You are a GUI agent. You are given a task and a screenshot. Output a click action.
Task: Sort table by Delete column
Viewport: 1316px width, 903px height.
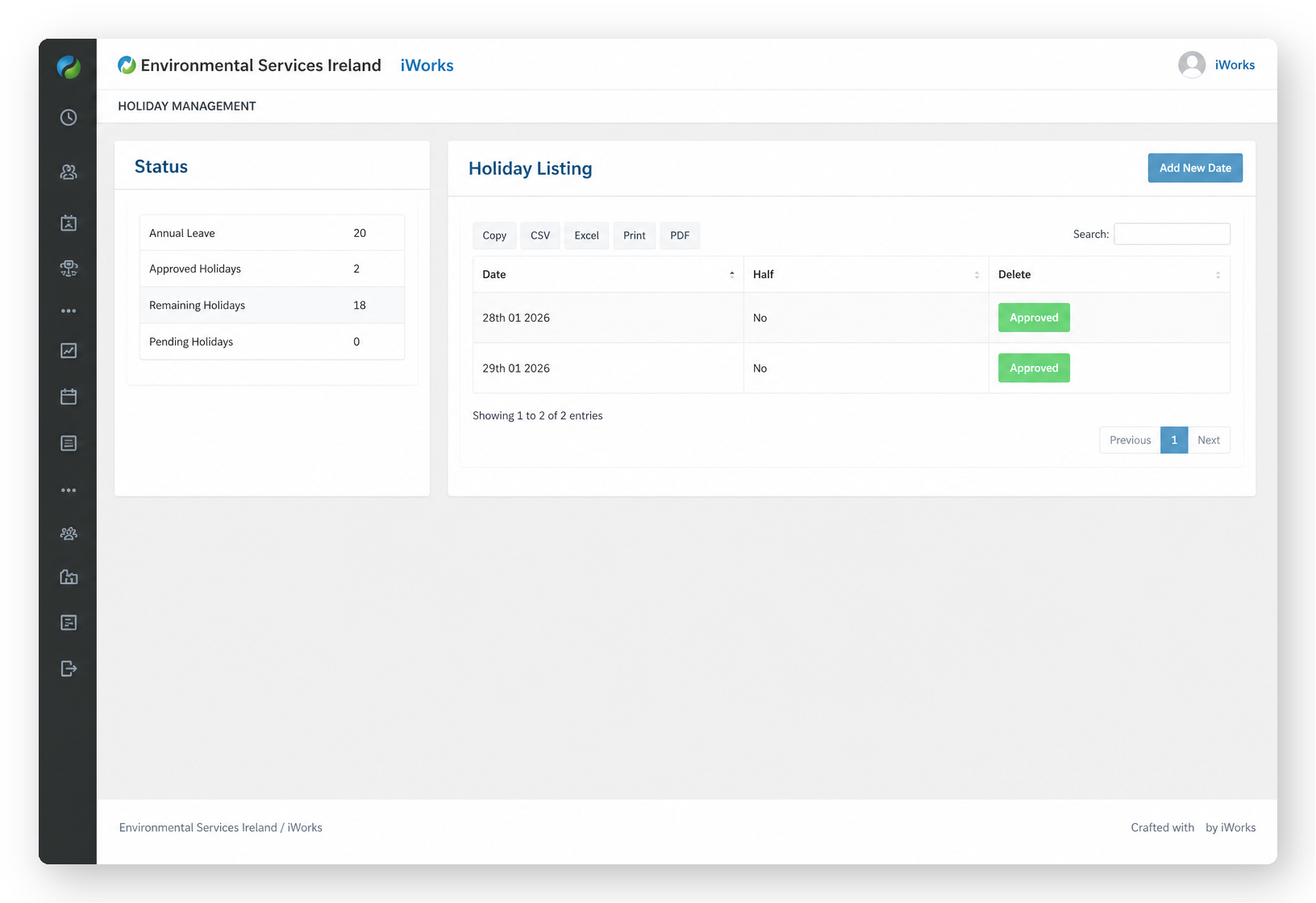coord(1110,274)
